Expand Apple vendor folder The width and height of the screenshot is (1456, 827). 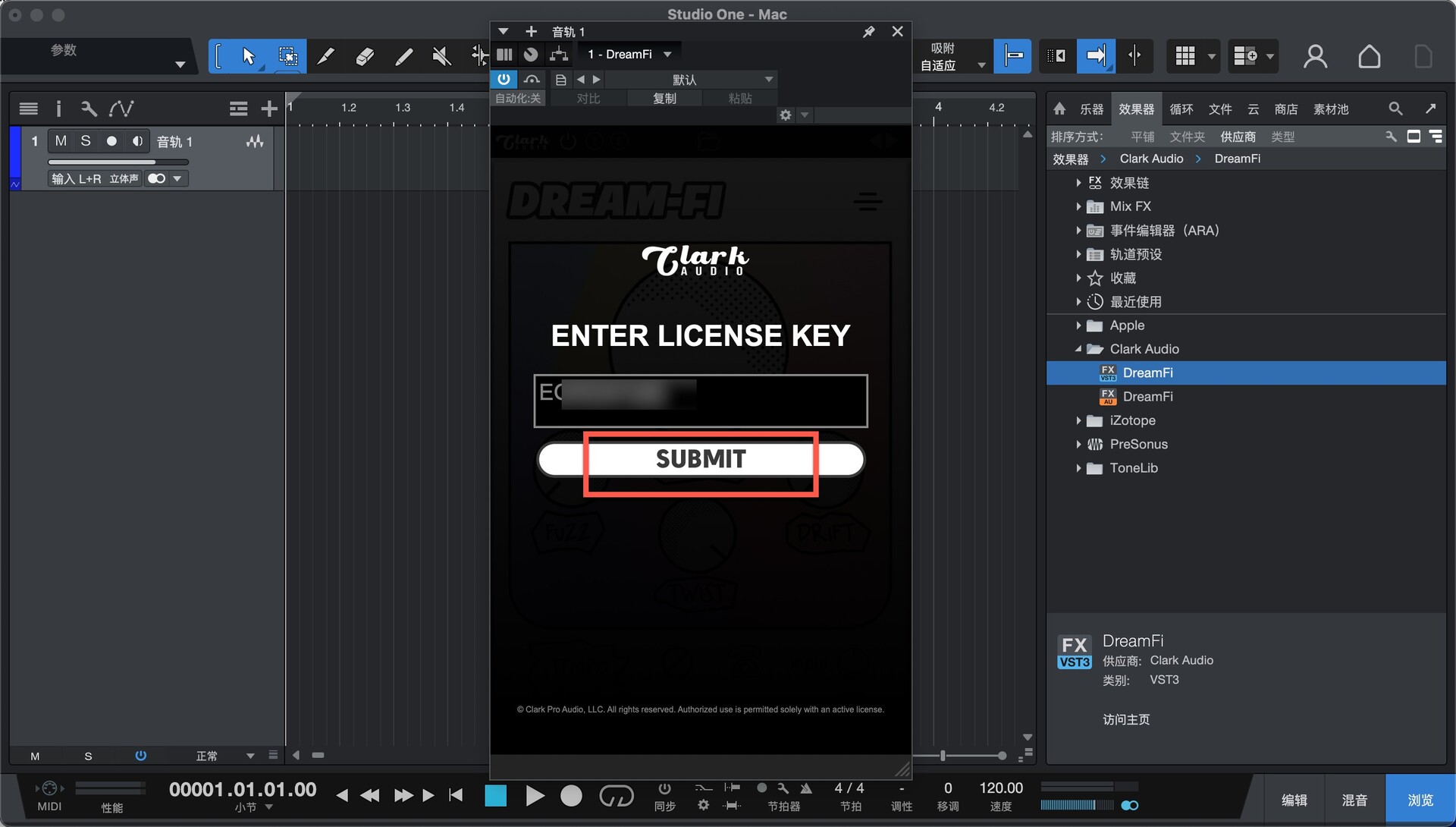click(x=1078, y=325)
